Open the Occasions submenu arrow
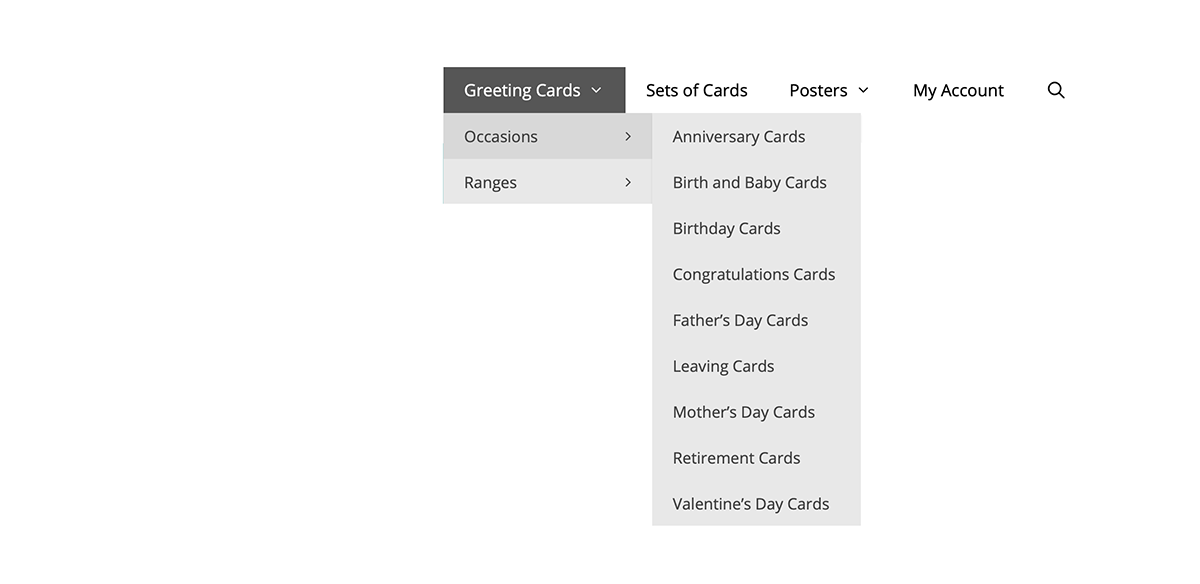 pyautogui.click(x=628, y=136)
